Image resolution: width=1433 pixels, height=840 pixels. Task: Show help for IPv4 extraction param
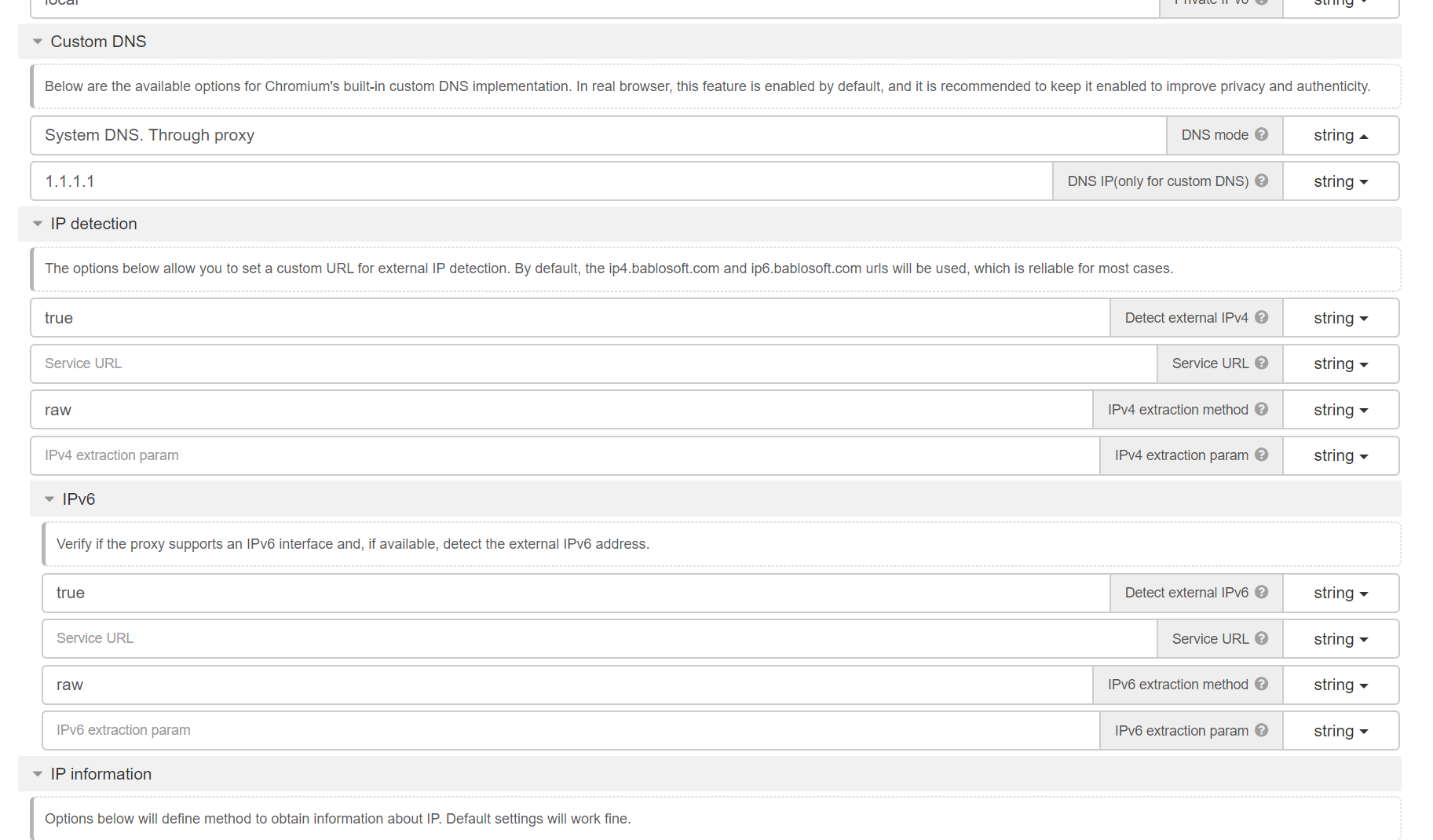1261,455
